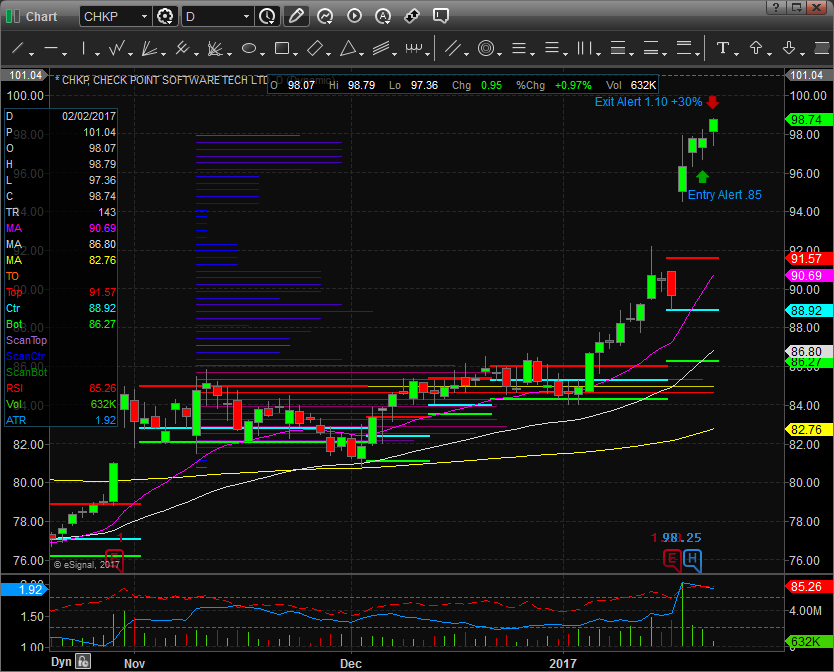
Task: Click the red 85.26 RSI value tag
Action: click(x=808, y=586)
